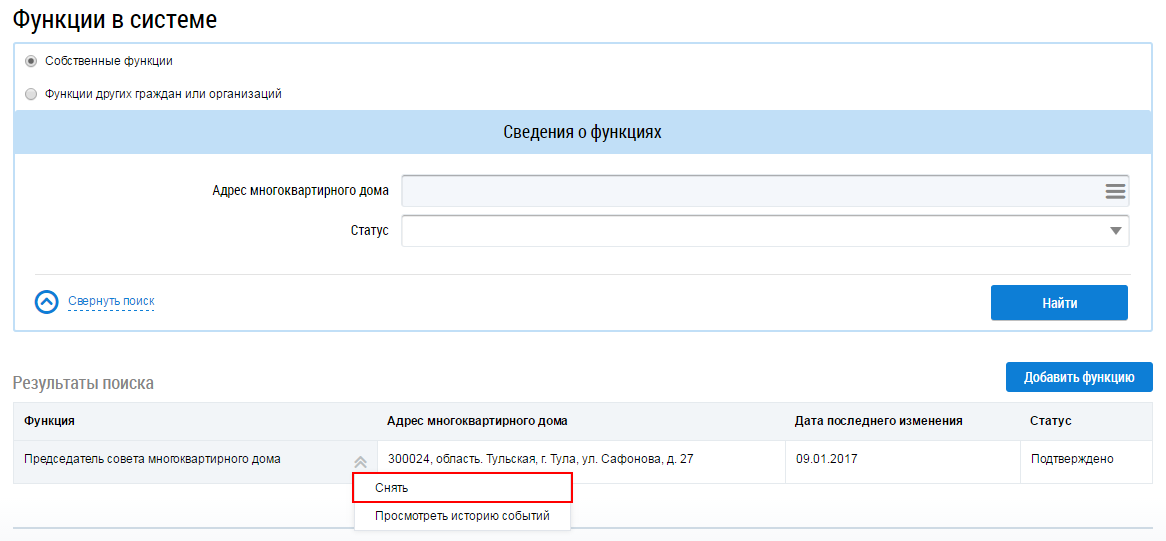This screenshot has width=1166, height=541.
Task: Click the "Функция" column header
Action: (50, 421)
